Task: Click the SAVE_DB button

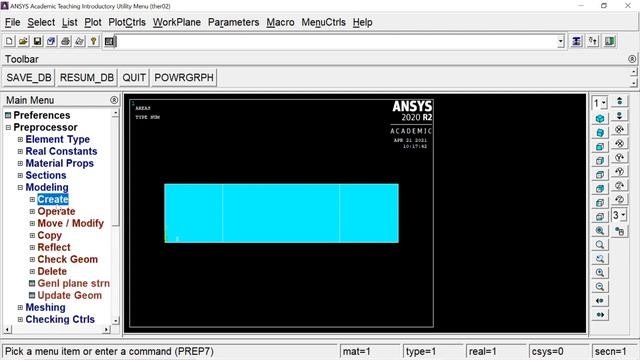Action: [x=29, y=78]
